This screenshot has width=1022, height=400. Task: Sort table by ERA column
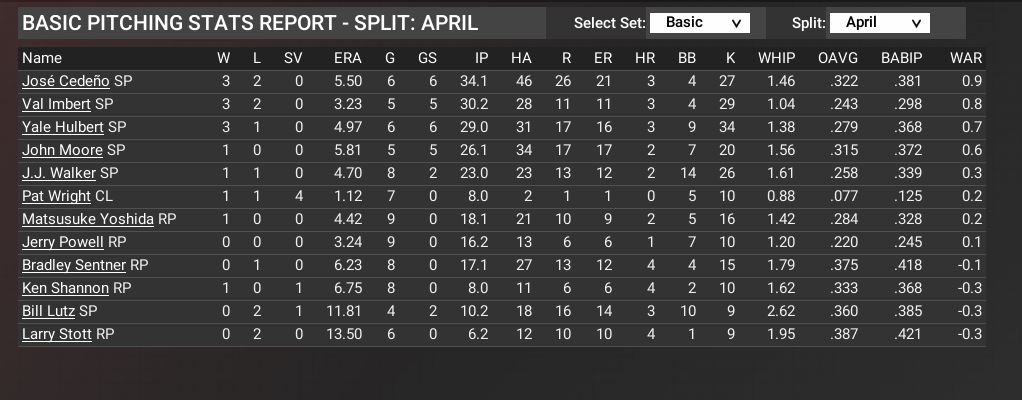tap(341, 57)
